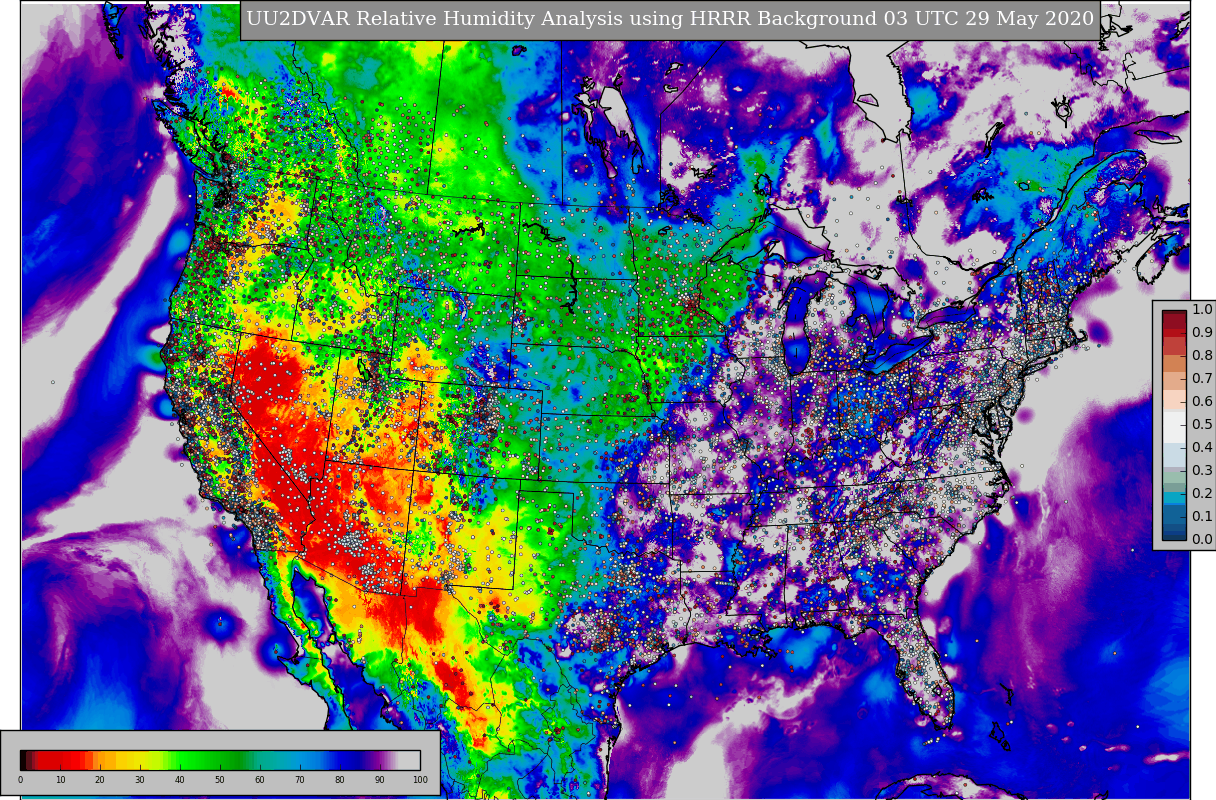This screenshot has height=800, width=1216.
Task: Pick the green band above the 50 tick
Action: pos(220,760)
